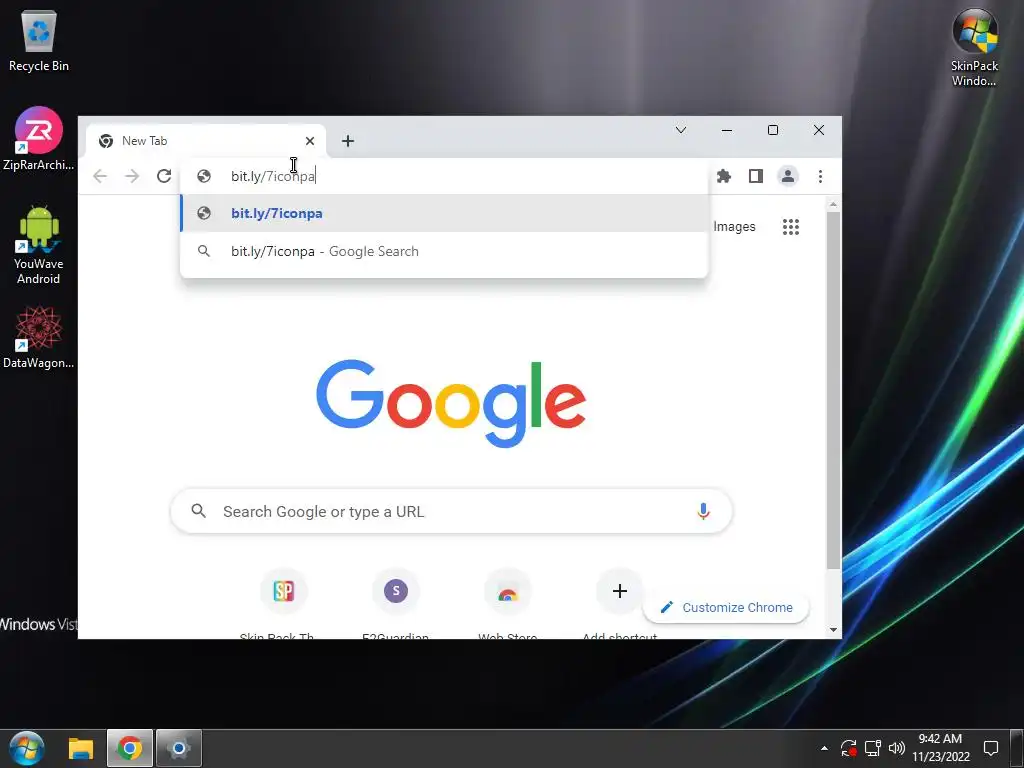Open DataWagon desktop shortcut
This screenshot has height=768, width=1024.
[39, 337]
